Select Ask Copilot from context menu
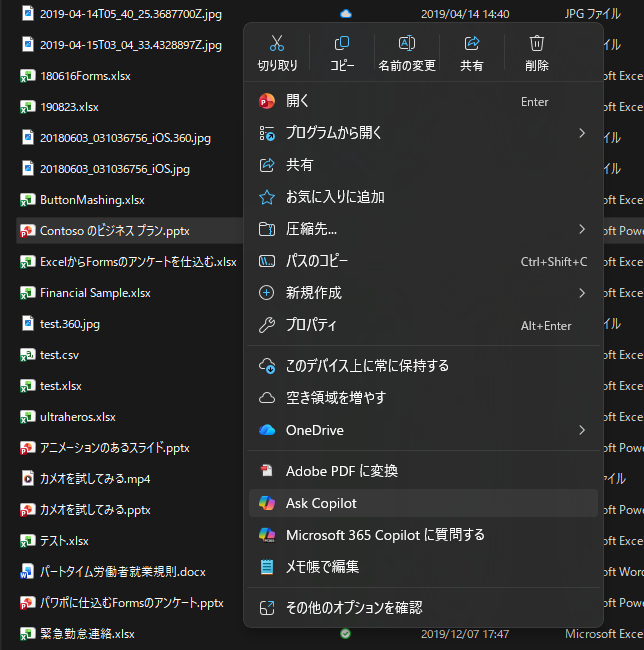This screenshot has height=650, width=644. pyautogui.click(x=321, y=503)
